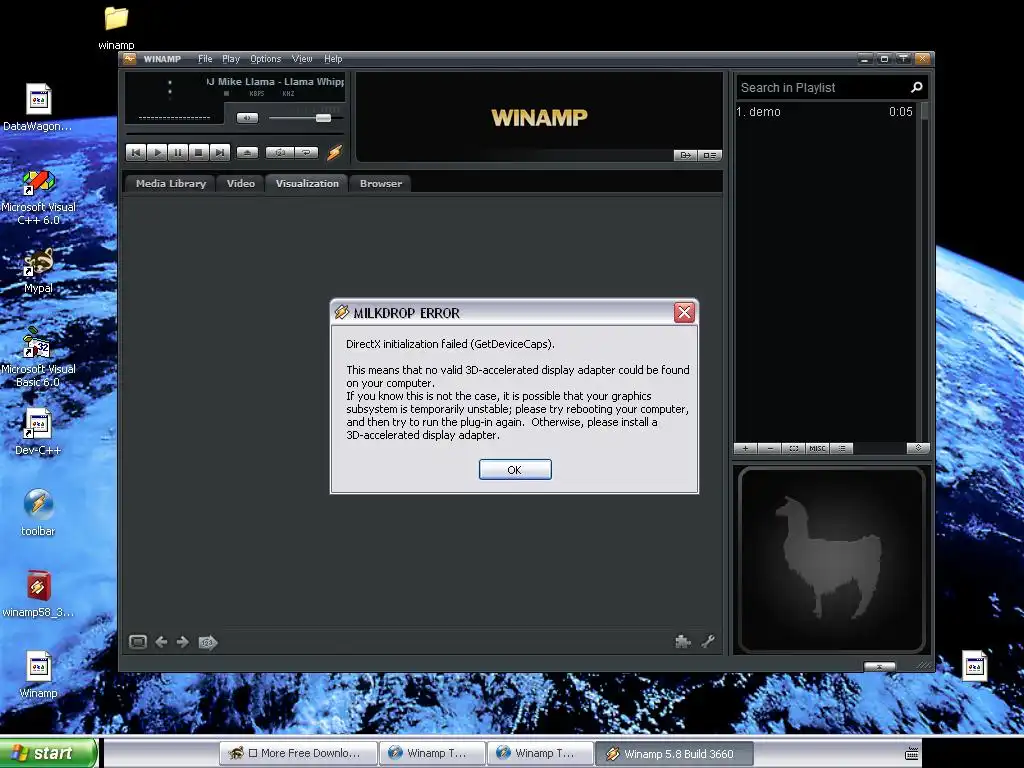
Task: Click the collapse button below album art
Action: pos(879,666)
